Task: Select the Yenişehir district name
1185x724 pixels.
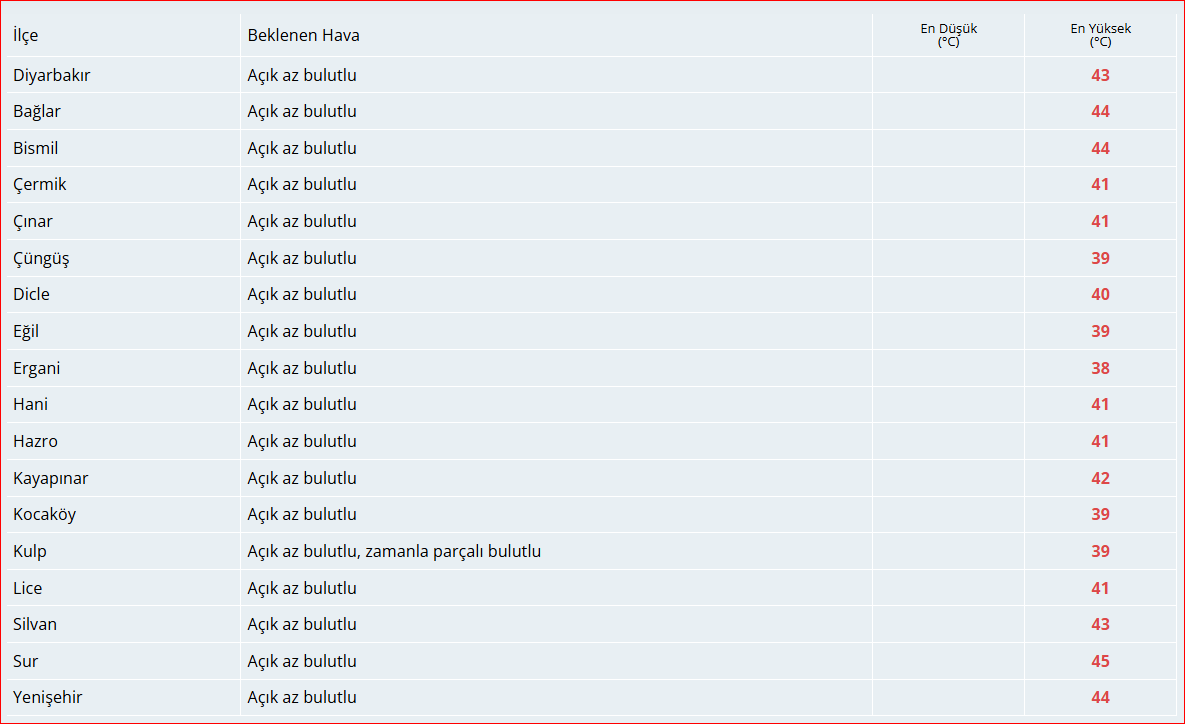Action: pyautogui.click(x=48, y=697)
